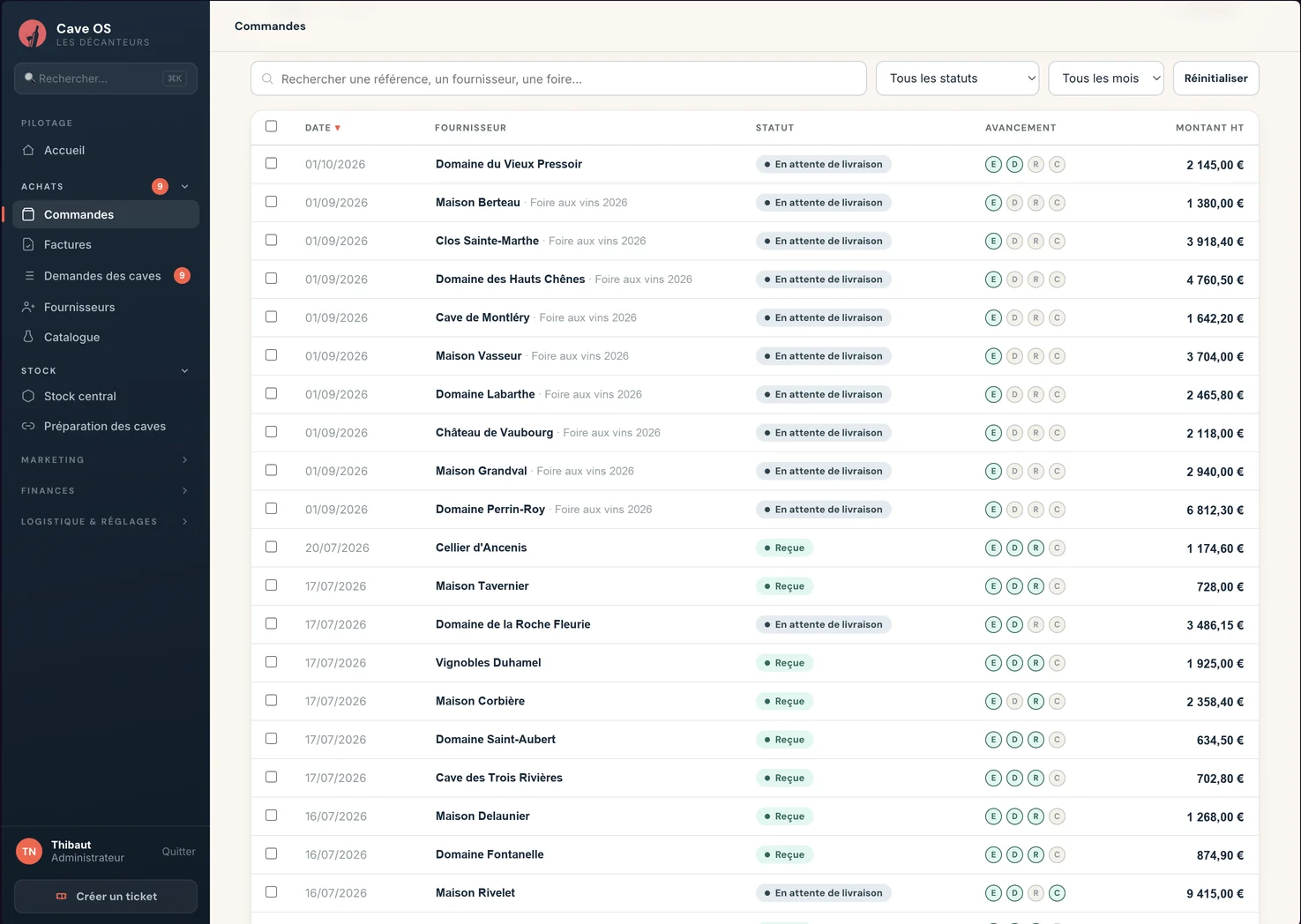Click the ticket icon in Créer un ticket
This screenshot has height=924, width=1301.
point(61,896)
